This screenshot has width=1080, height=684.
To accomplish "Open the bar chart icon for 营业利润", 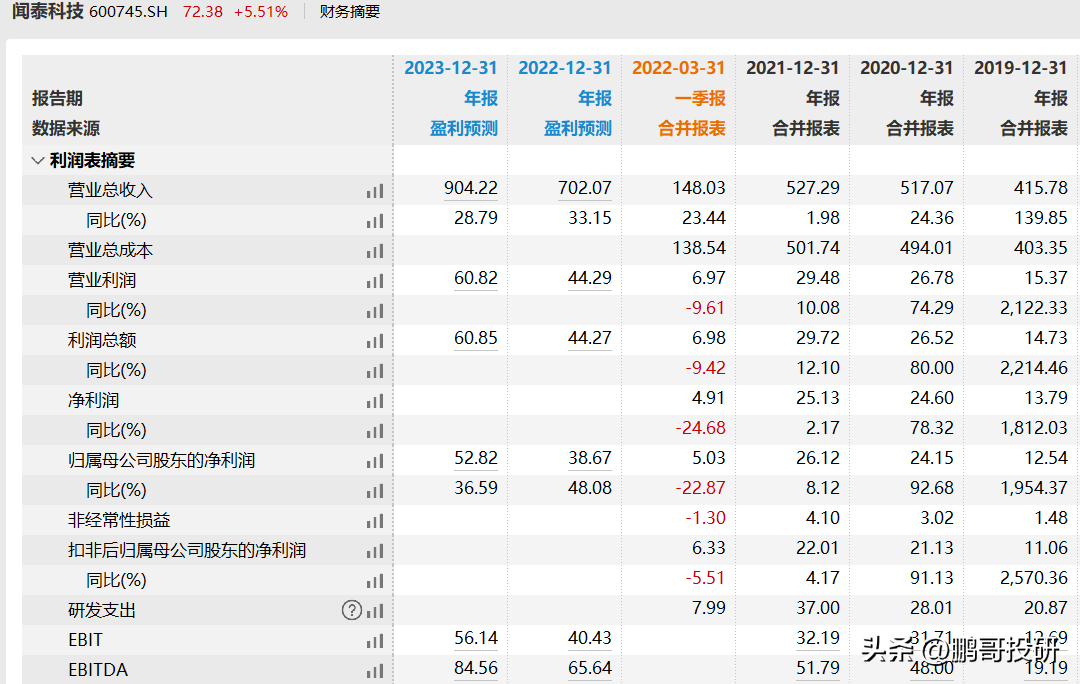I will [375, 281].
